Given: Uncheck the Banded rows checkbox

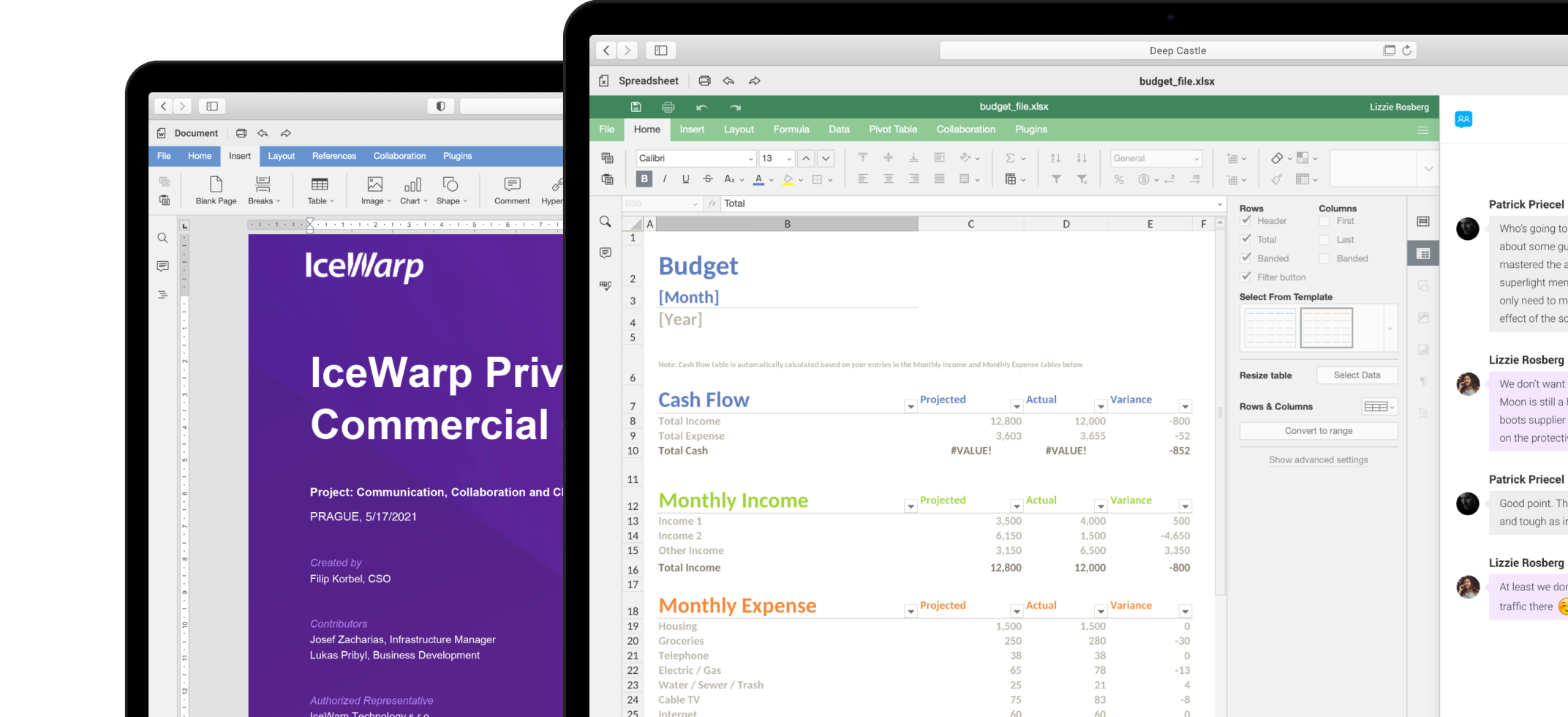Looking at the screenshot, I should [1246, 258].
